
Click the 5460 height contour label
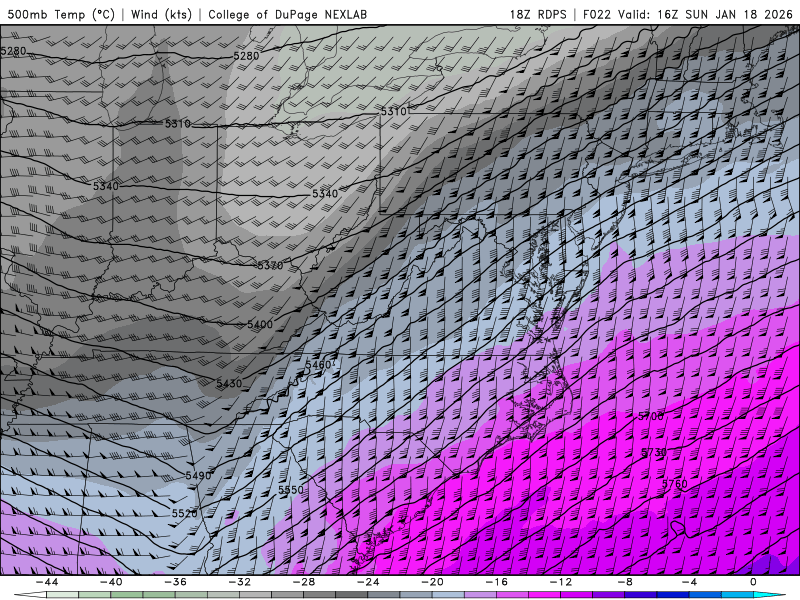pyautogui.click(x=318, y=365)
